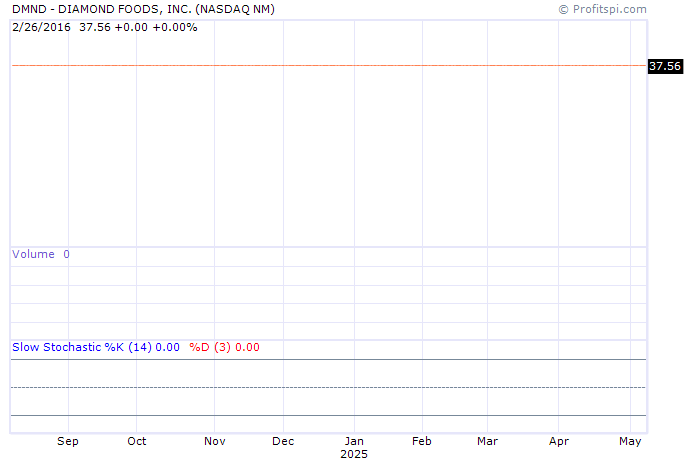Click the Slow Stochastic %K (14) 0.00 label
The image size is (700, 464).
pyautogui.click(x=96, y=347)
